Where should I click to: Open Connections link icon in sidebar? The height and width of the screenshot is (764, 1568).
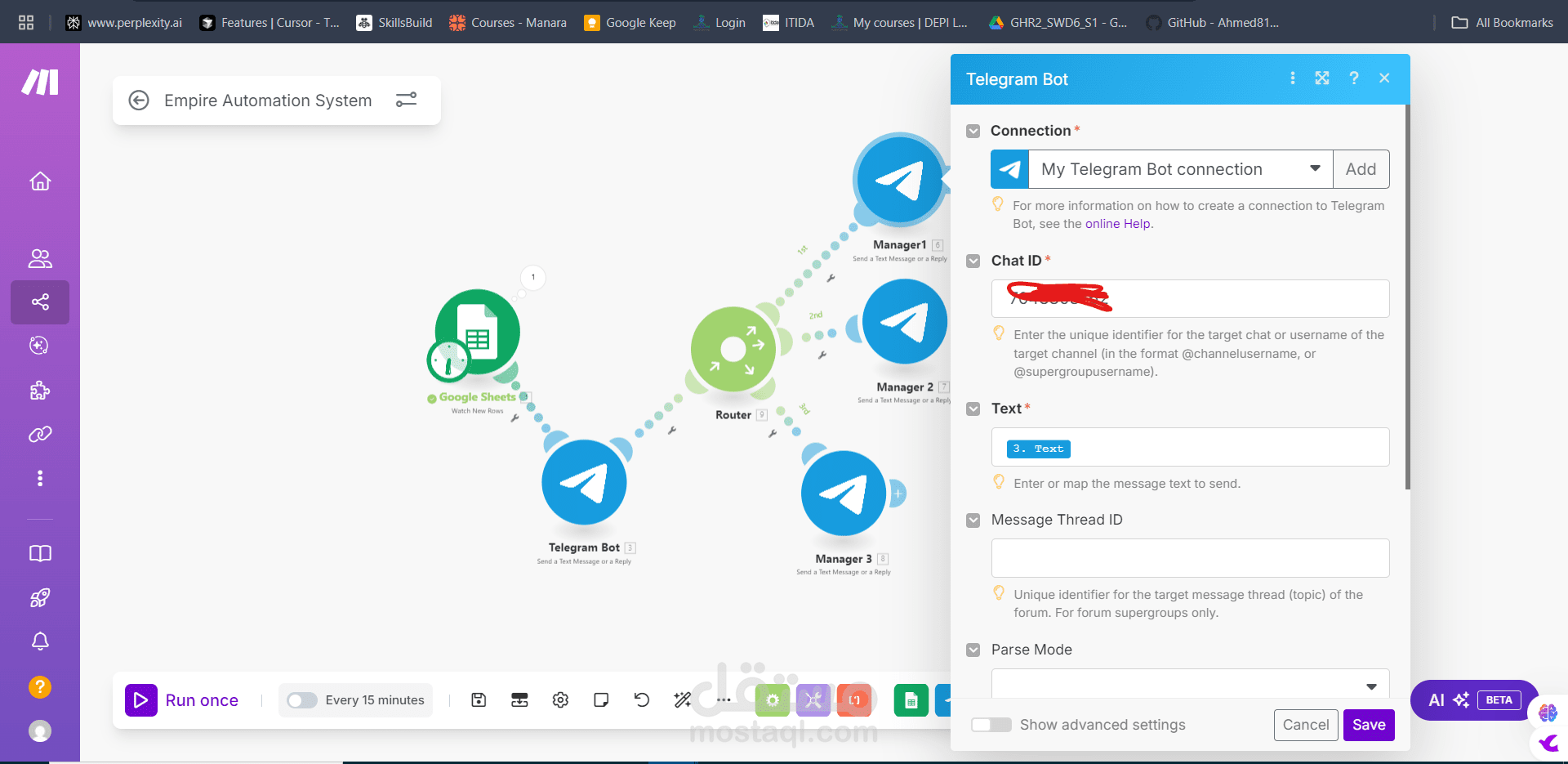coord(40,434)
